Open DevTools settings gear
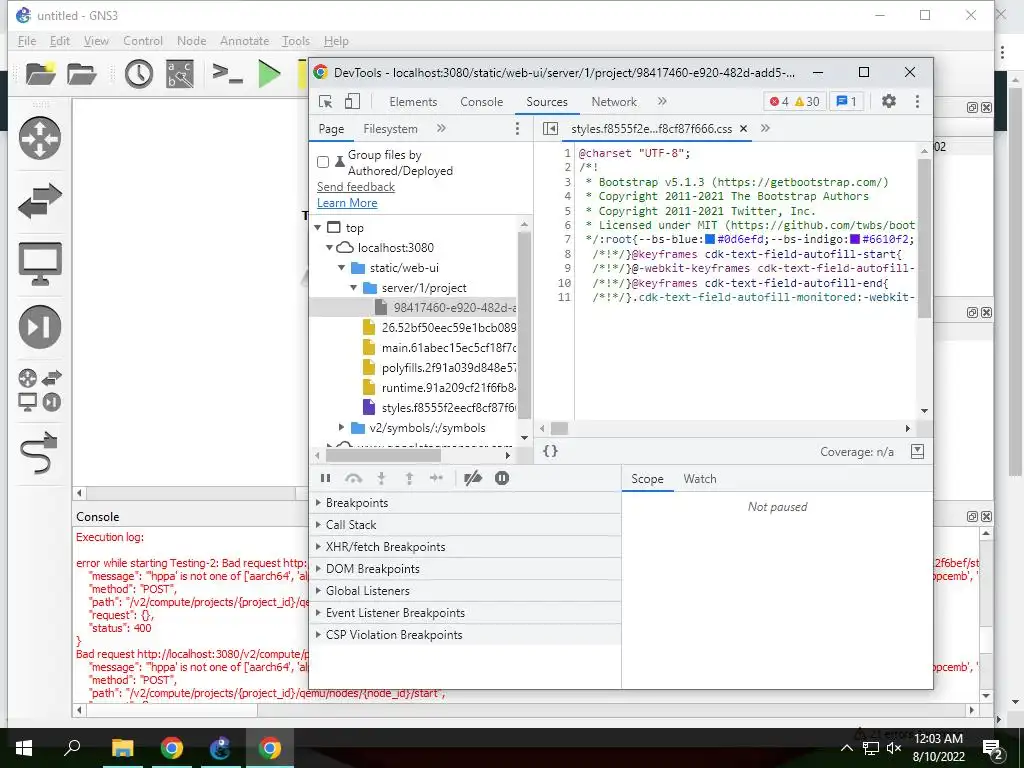1024x768 pixels. (889, 101)
